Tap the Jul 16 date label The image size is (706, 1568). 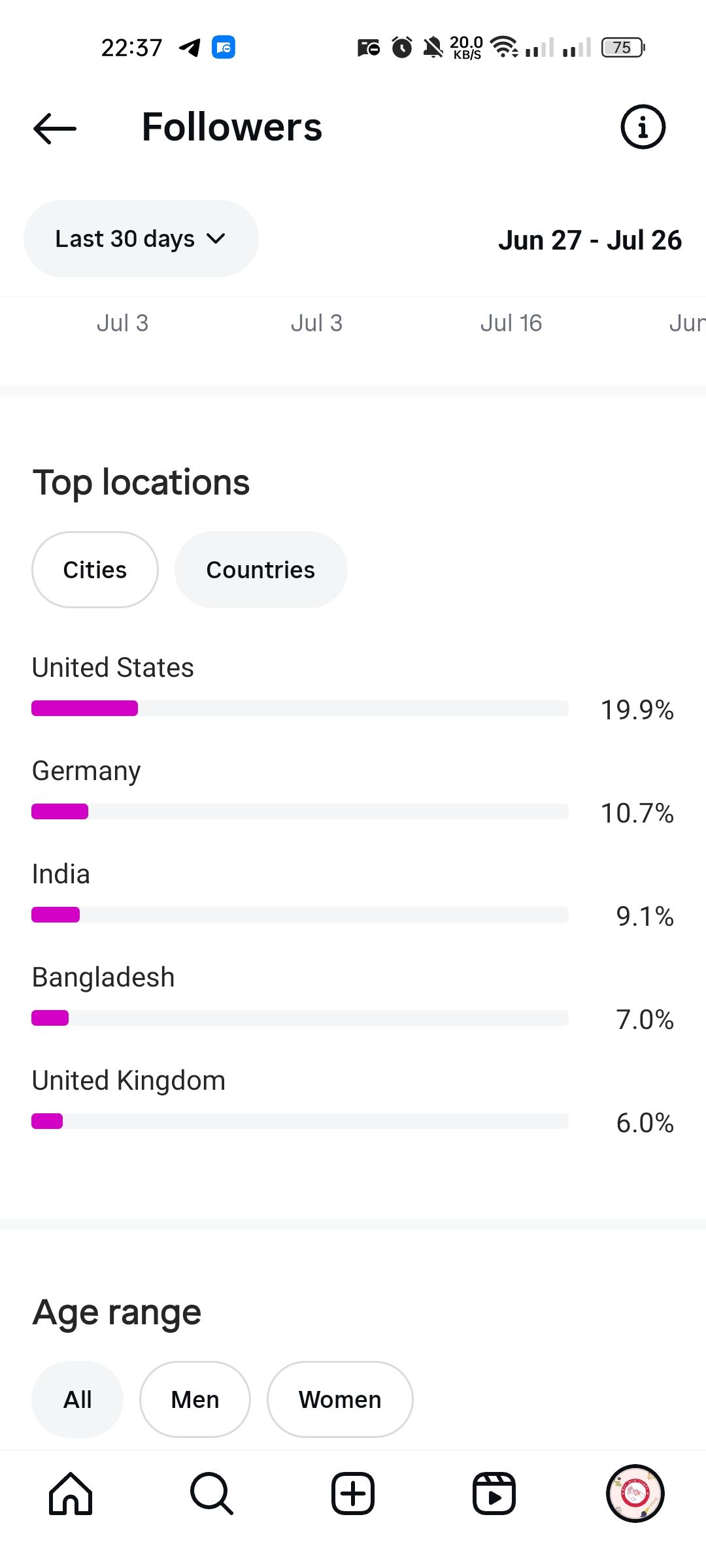pos(511,323)
